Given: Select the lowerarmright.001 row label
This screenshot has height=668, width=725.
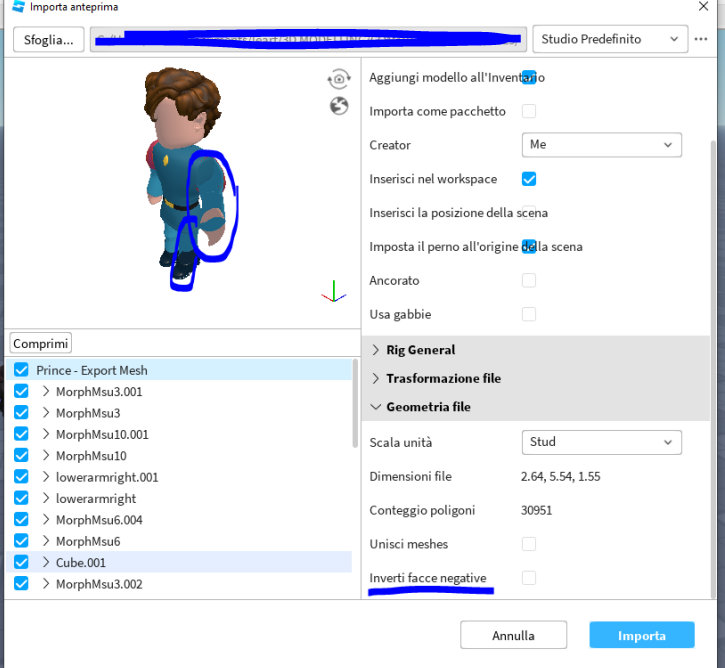Looking at the screenshot, I should (107, 477).
